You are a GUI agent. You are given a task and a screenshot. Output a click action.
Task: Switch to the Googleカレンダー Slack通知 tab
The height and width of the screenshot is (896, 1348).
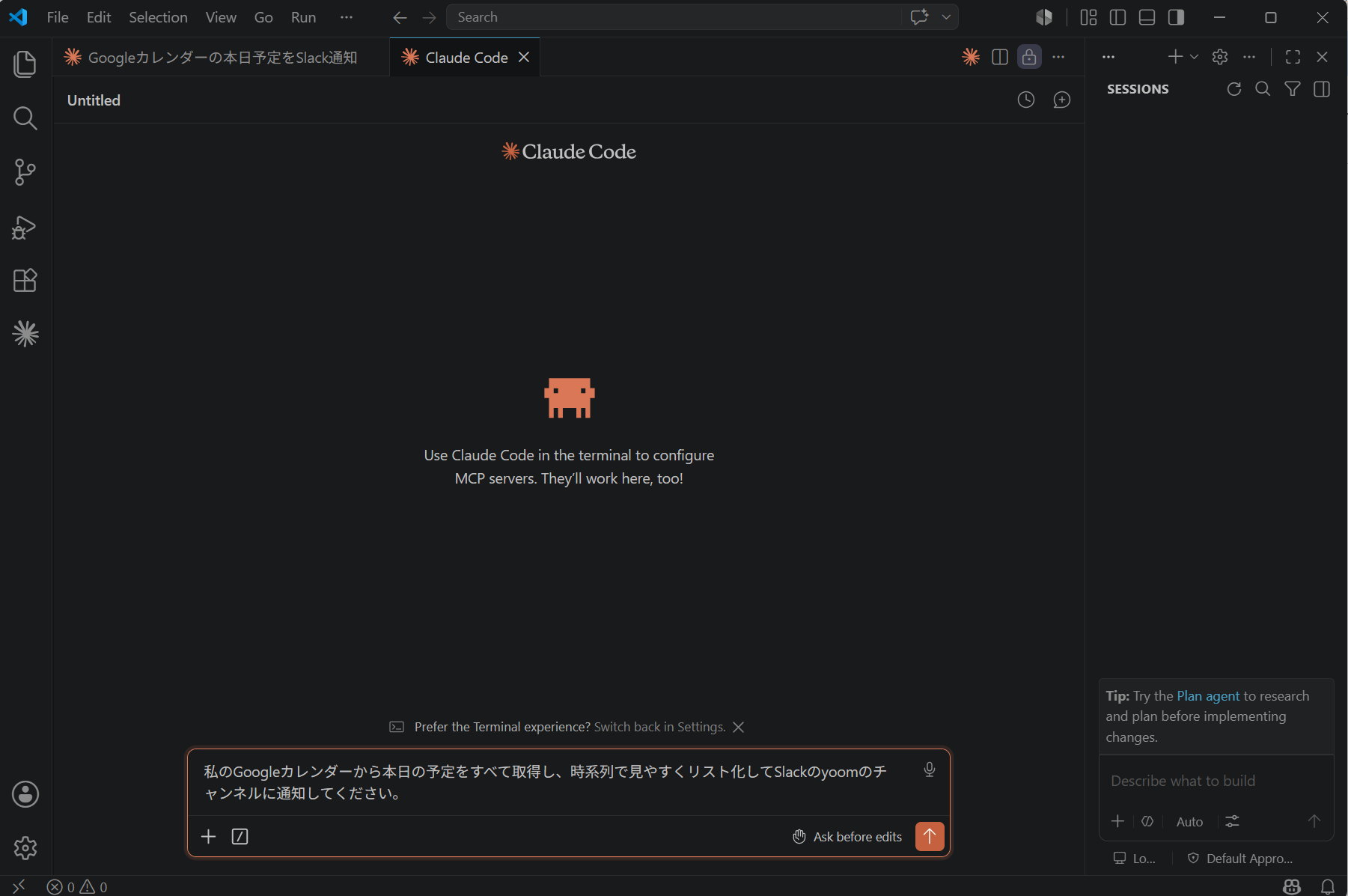tap(222, 58)
